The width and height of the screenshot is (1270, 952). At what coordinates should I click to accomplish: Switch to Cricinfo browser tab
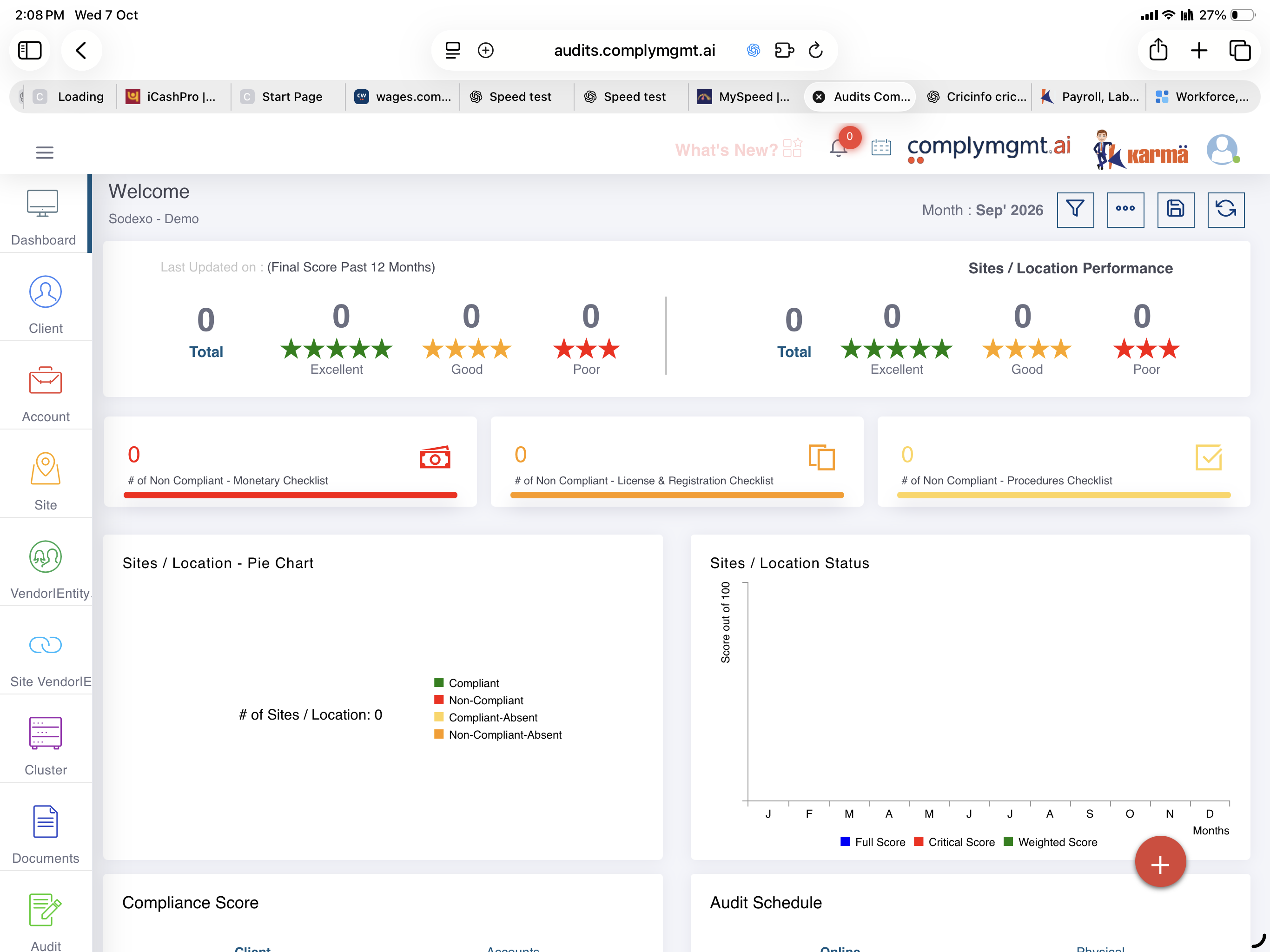[976, 97]
